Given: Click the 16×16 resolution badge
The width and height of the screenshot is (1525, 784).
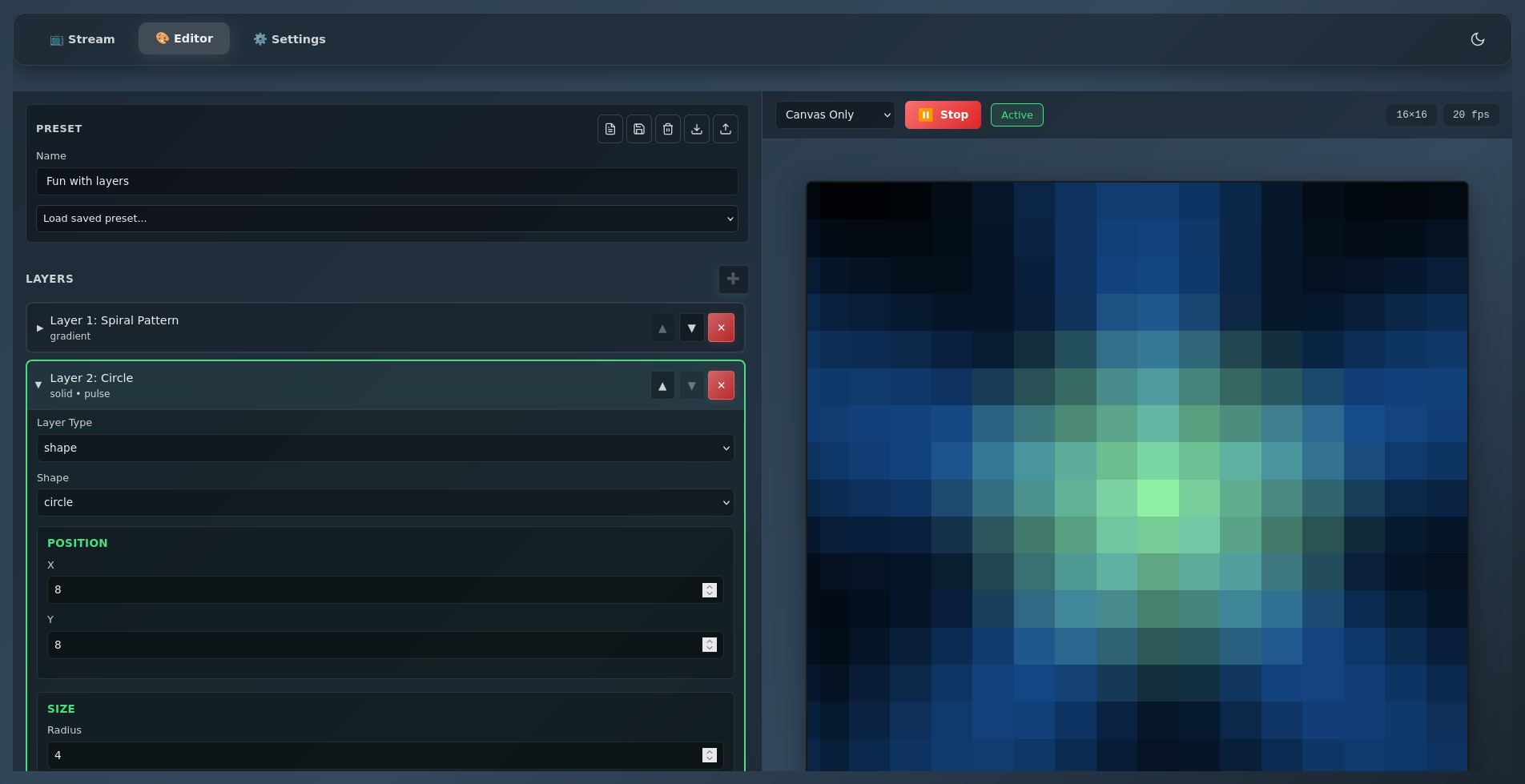Looking at the screenshot, I should [1411, 115].
